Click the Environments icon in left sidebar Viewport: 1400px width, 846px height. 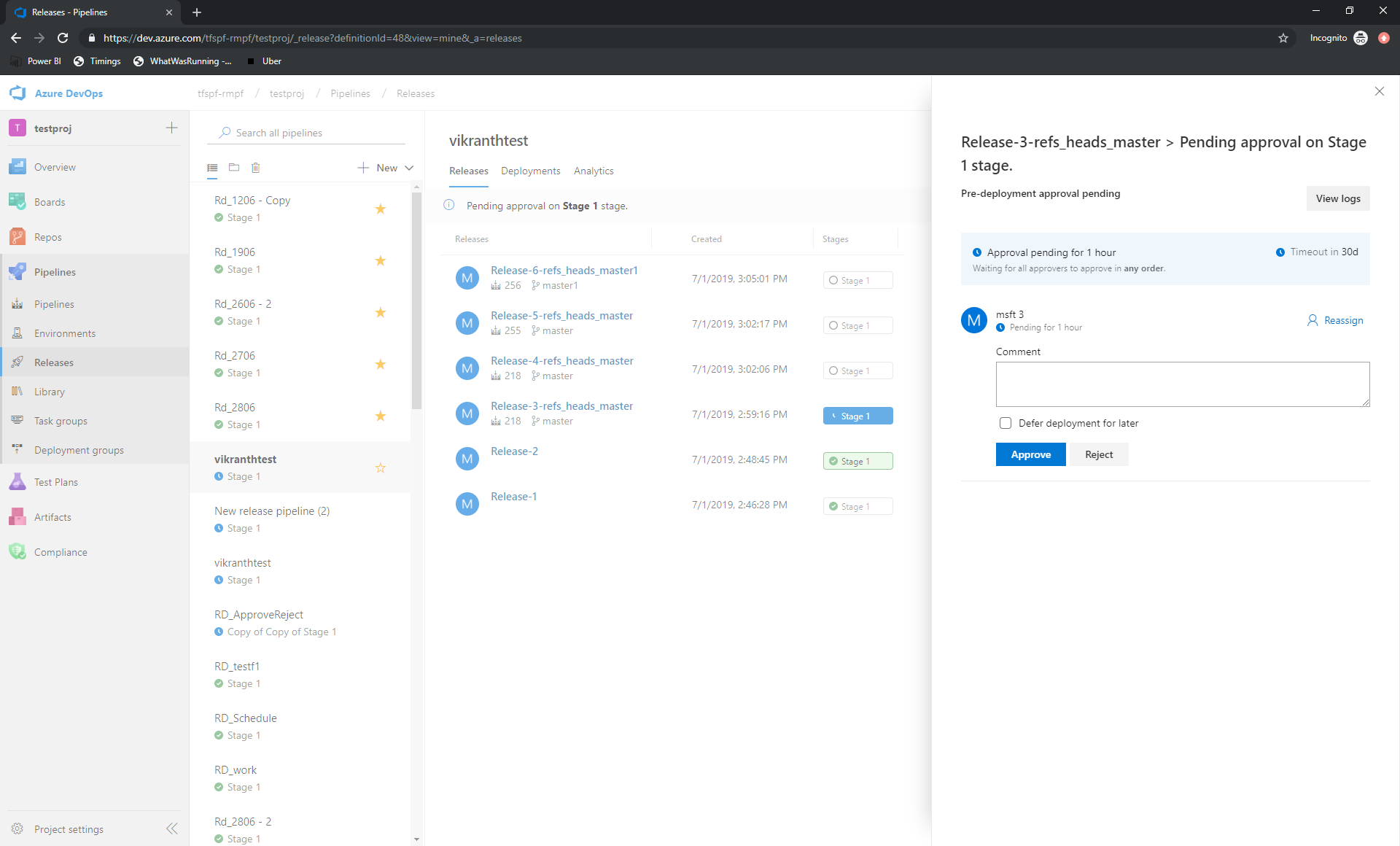coord(18,333)
